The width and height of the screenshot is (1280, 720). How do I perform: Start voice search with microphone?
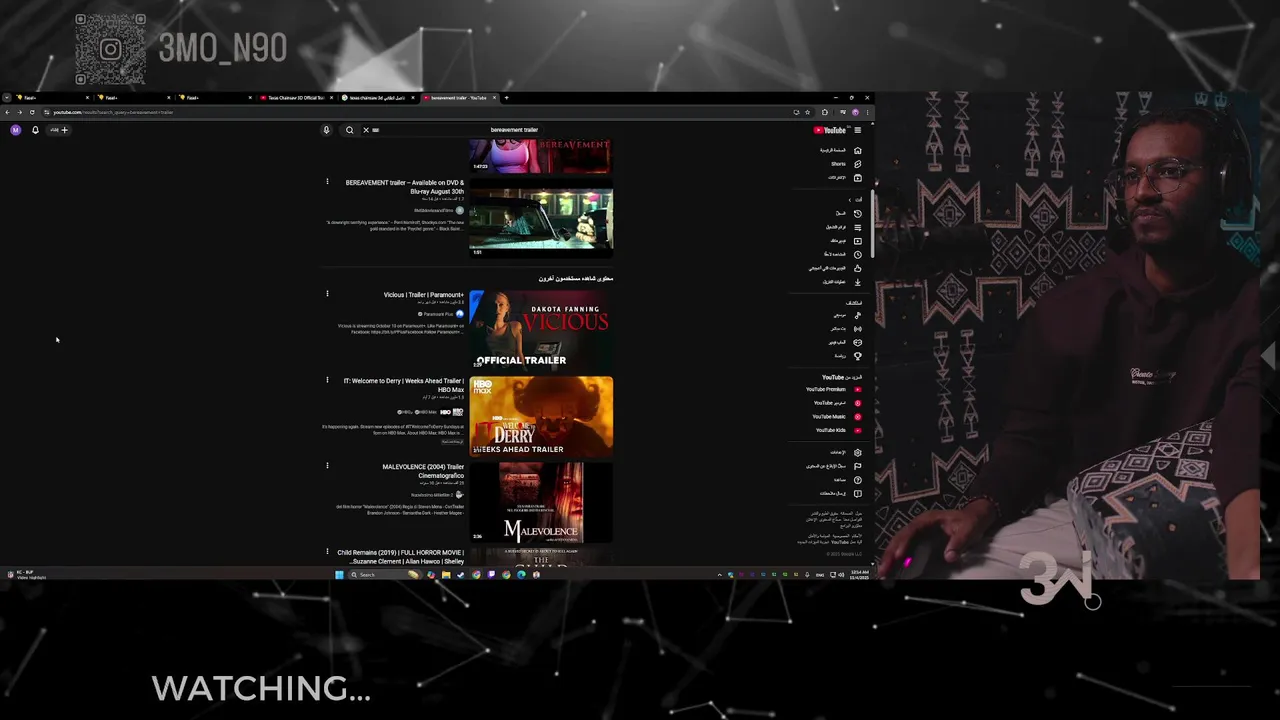click(326, 130)
